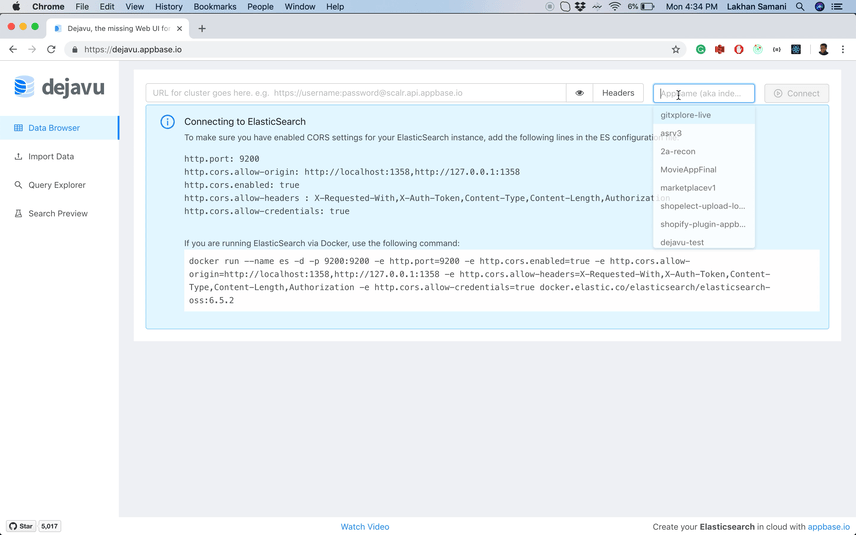This screenshot has width=856, height=535.
Task: Close the Dejavu tab
Action: click(x=180, y=28)
